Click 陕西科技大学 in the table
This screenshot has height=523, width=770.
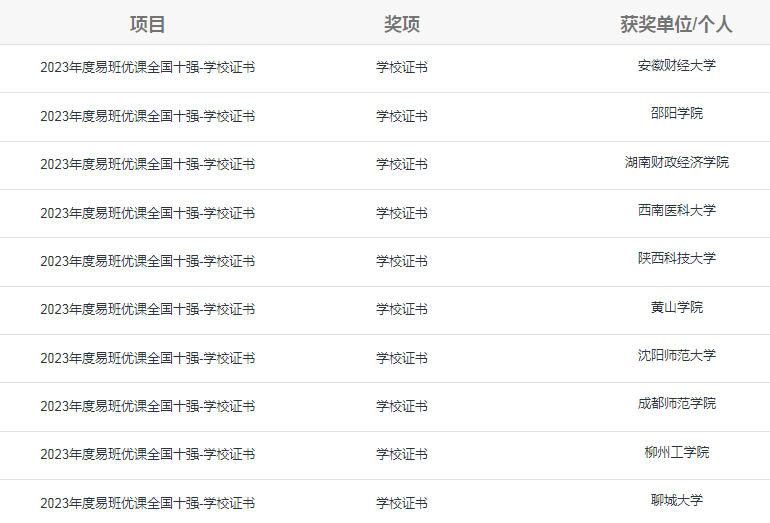tap(677, 258)
